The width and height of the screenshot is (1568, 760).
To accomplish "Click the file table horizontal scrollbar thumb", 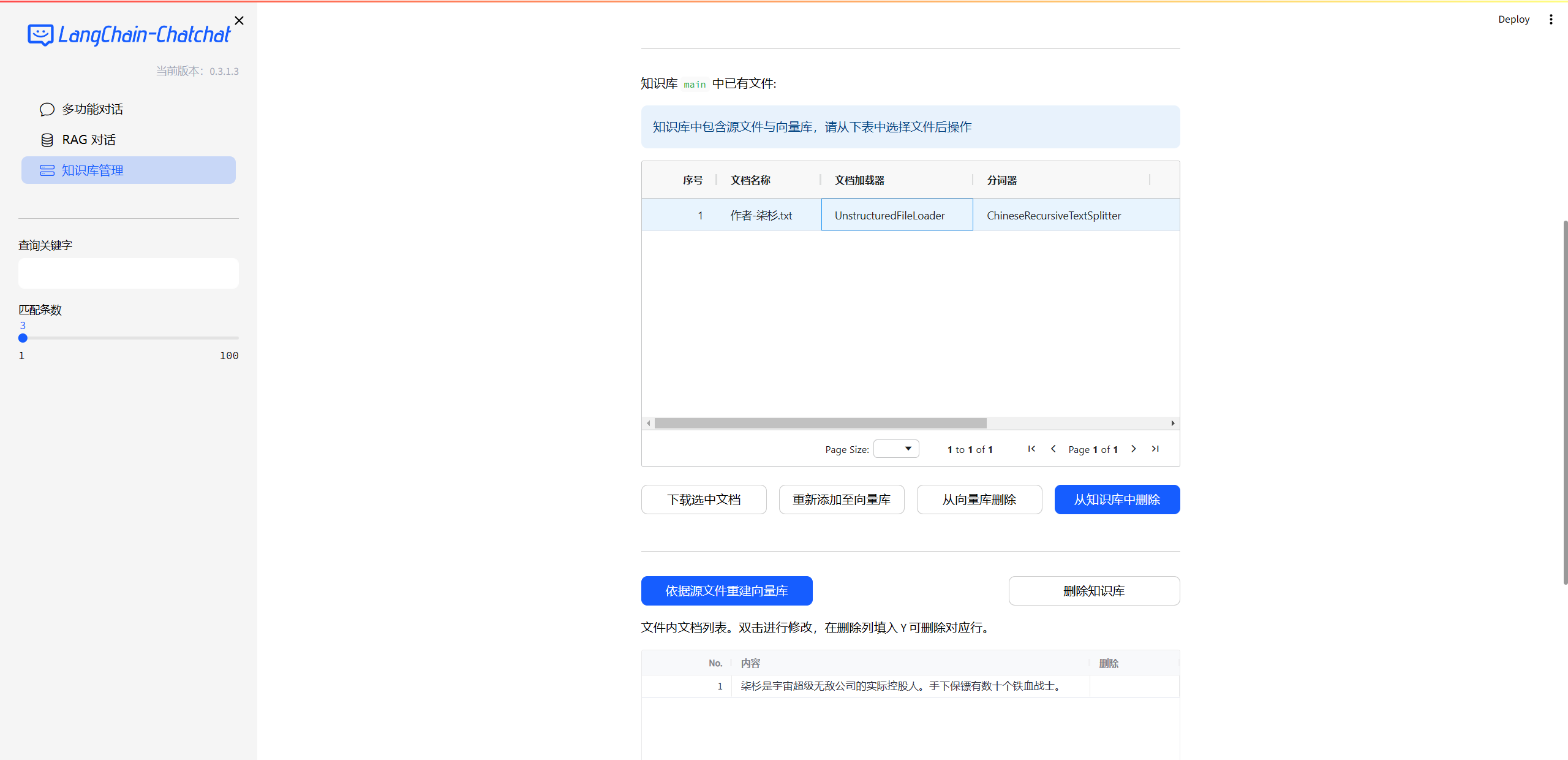I will [x=820, y=424].
